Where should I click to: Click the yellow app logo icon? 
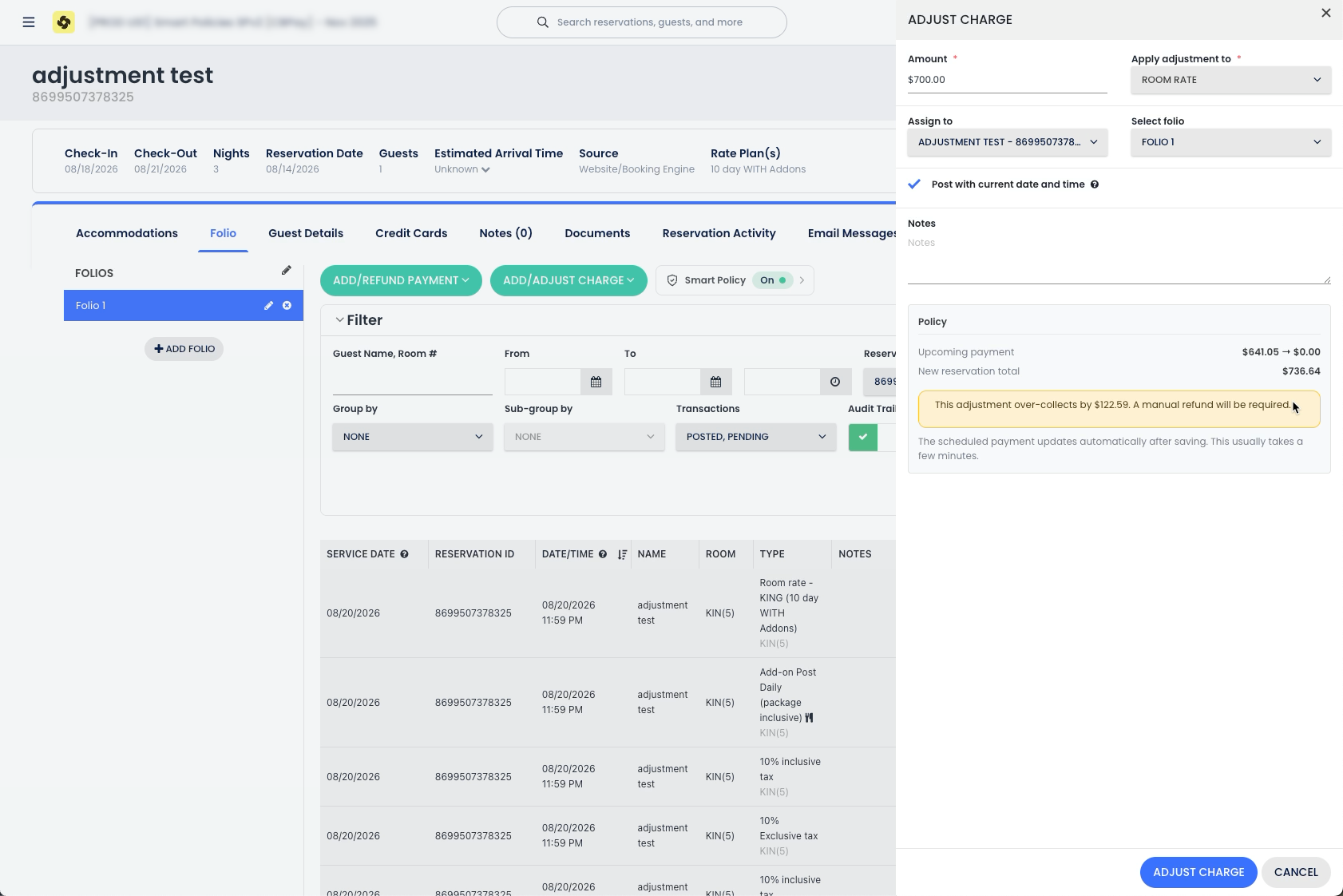[64, 22]
